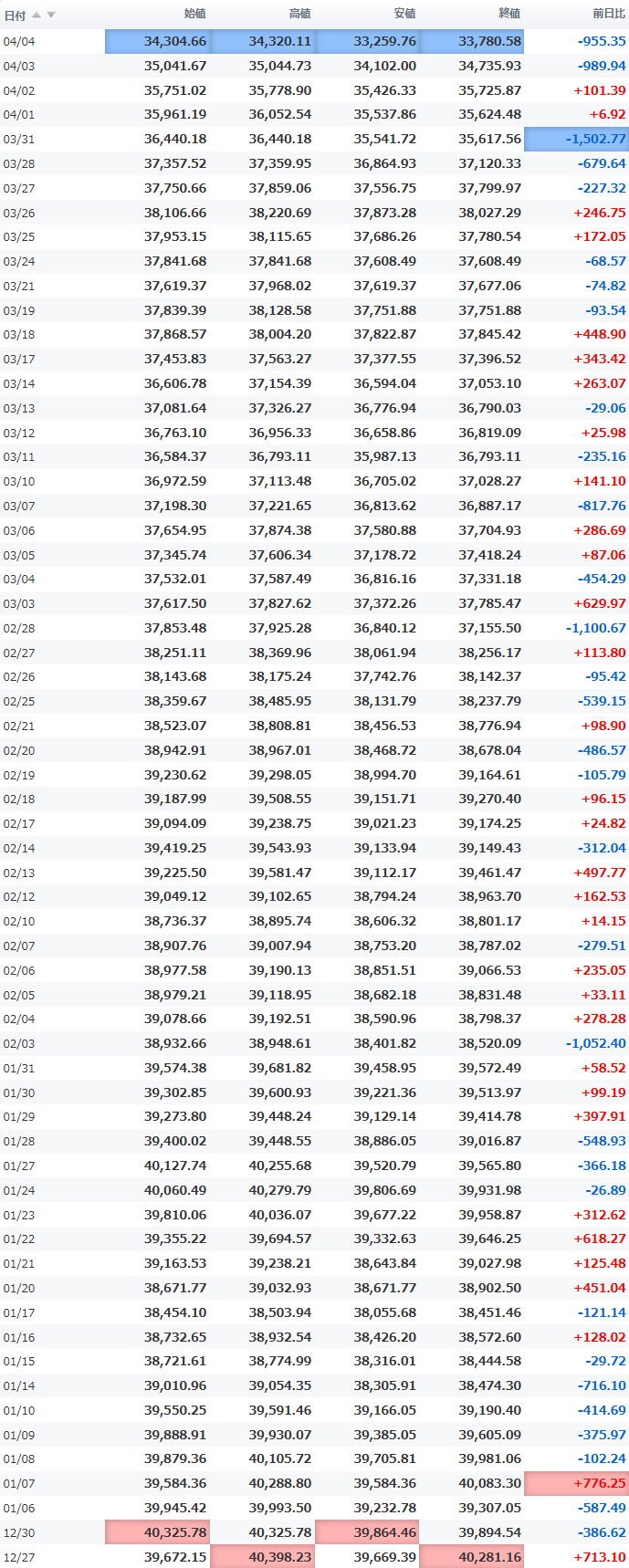Click the high value 40,279.79
The width and height of the screenshot is (629, 1568).
pyautogui.click(x=280, y=1190)
